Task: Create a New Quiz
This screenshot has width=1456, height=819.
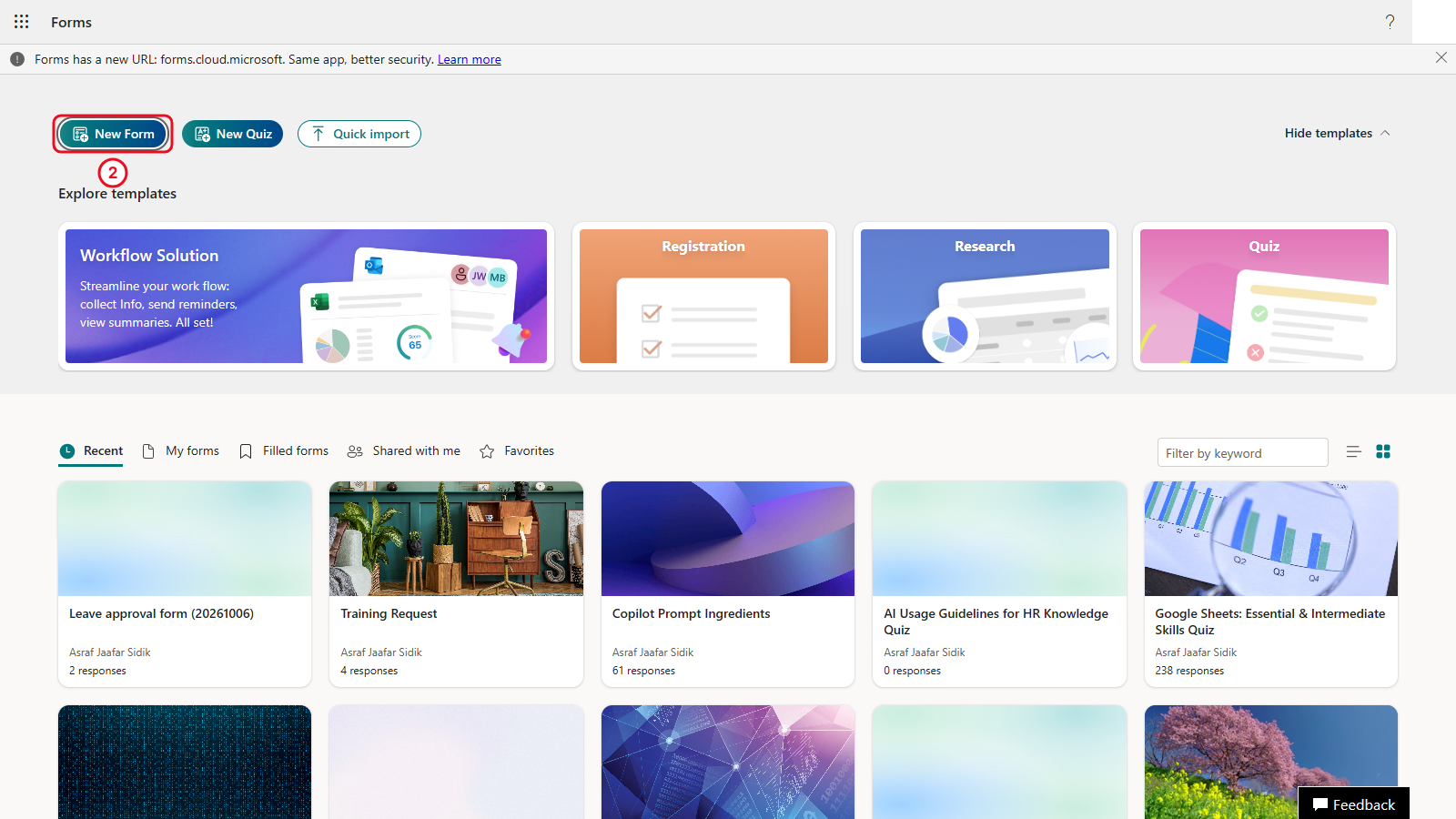Action: (233, 134)
